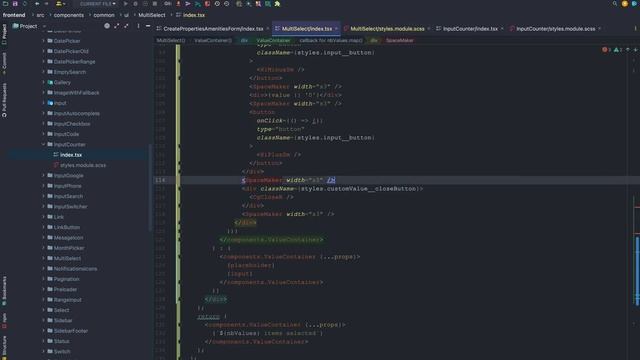The image size is (640, 360).
Task: Click the green plugin toolbar icon
Action: point(278,4)
